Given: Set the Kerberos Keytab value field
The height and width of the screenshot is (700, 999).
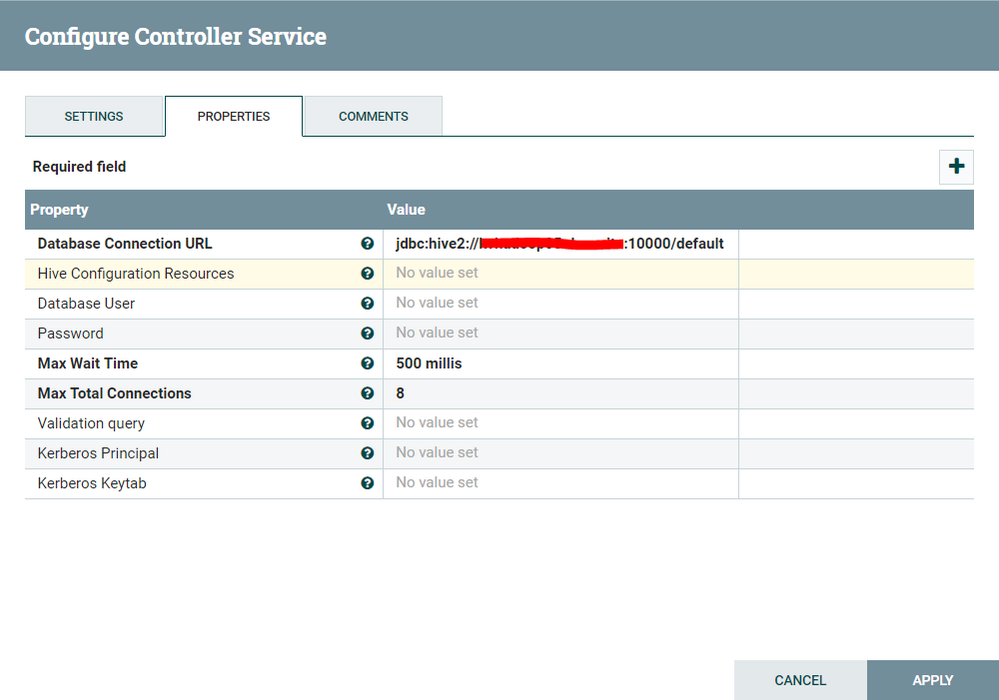Looking at the screenshot, I should pyautogui.click(x=560, y=484).
